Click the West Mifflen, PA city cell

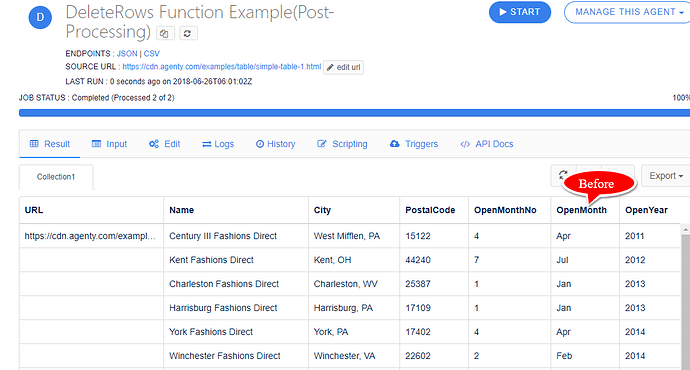point(354,236)
